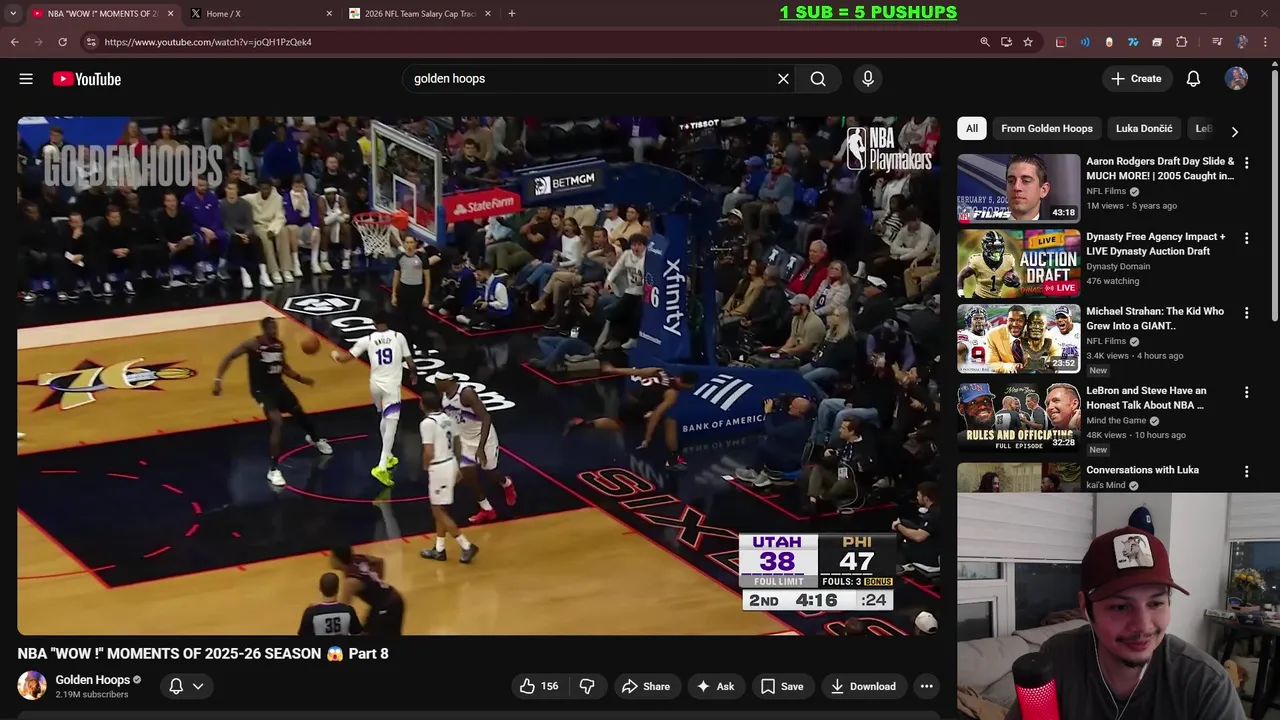1280x720 pixels.
Task: Start voice search with microphone
Action: click(868, 79)
